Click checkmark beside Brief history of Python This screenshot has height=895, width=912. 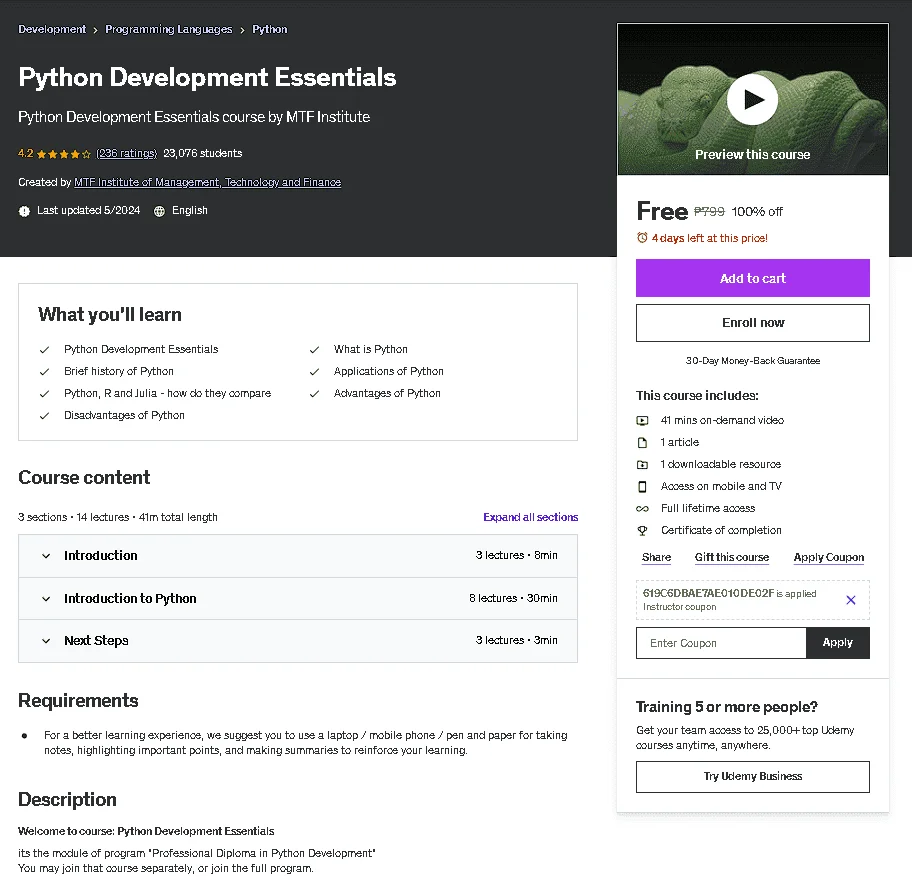tap(44, 372)
